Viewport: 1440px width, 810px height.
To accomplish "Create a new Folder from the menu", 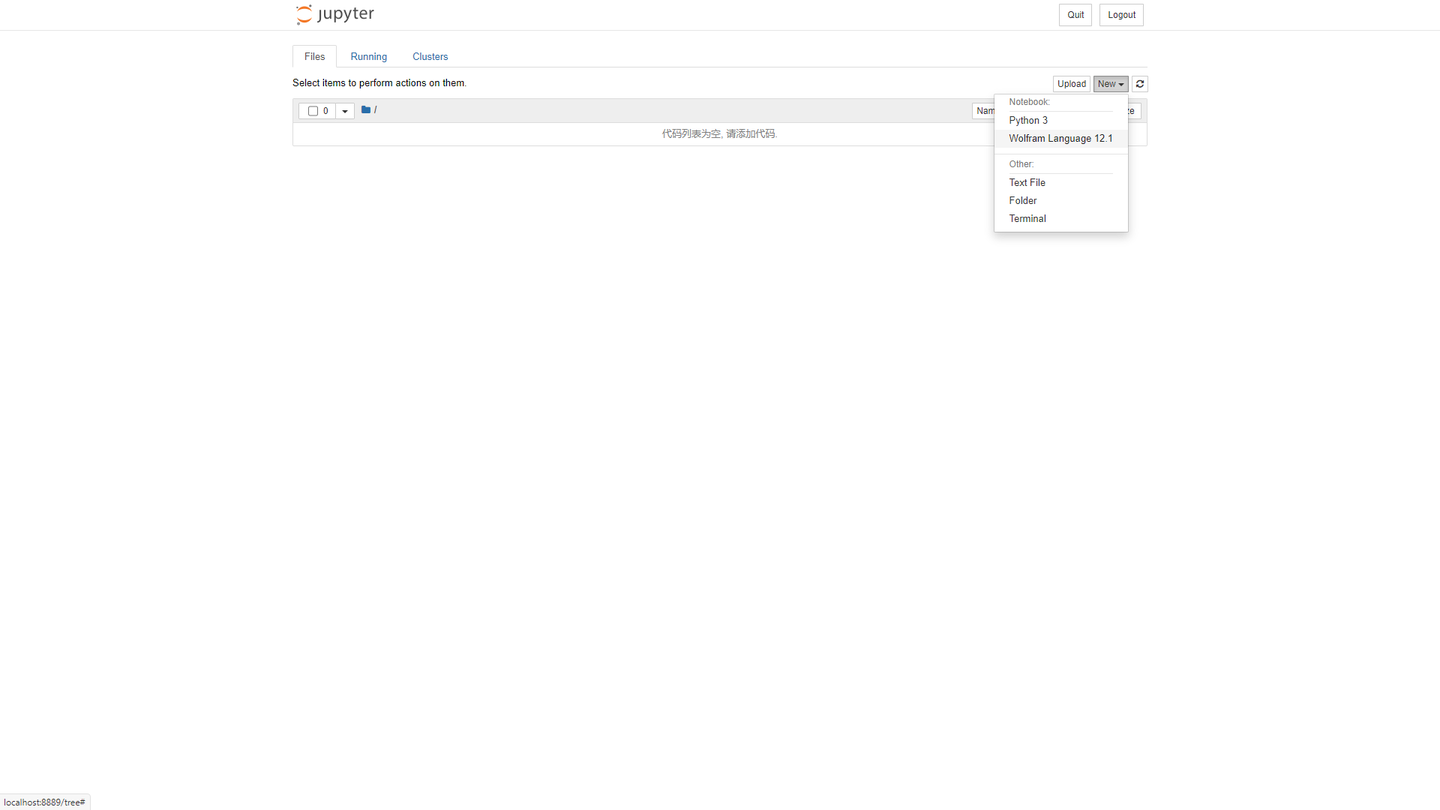I will [1022, 200].
